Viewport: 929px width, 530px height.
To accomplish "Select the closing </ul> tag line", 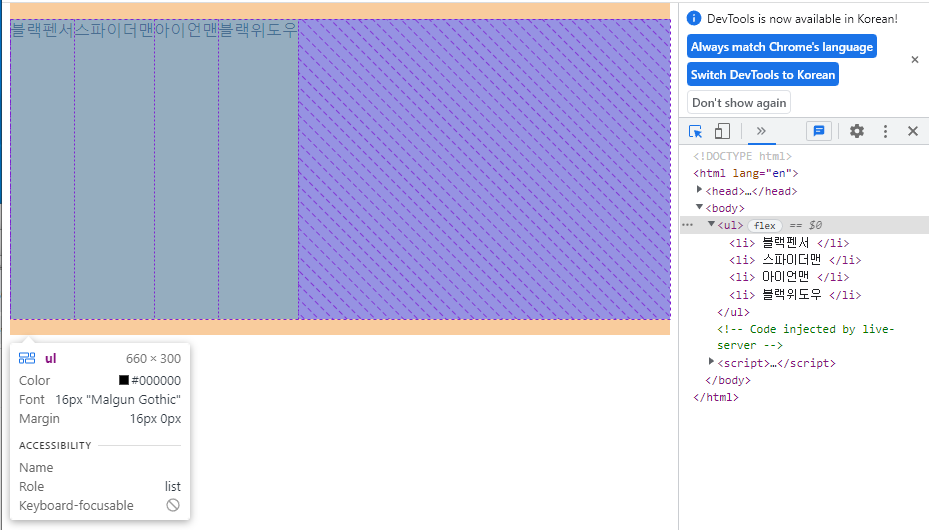I will (733, 312).
